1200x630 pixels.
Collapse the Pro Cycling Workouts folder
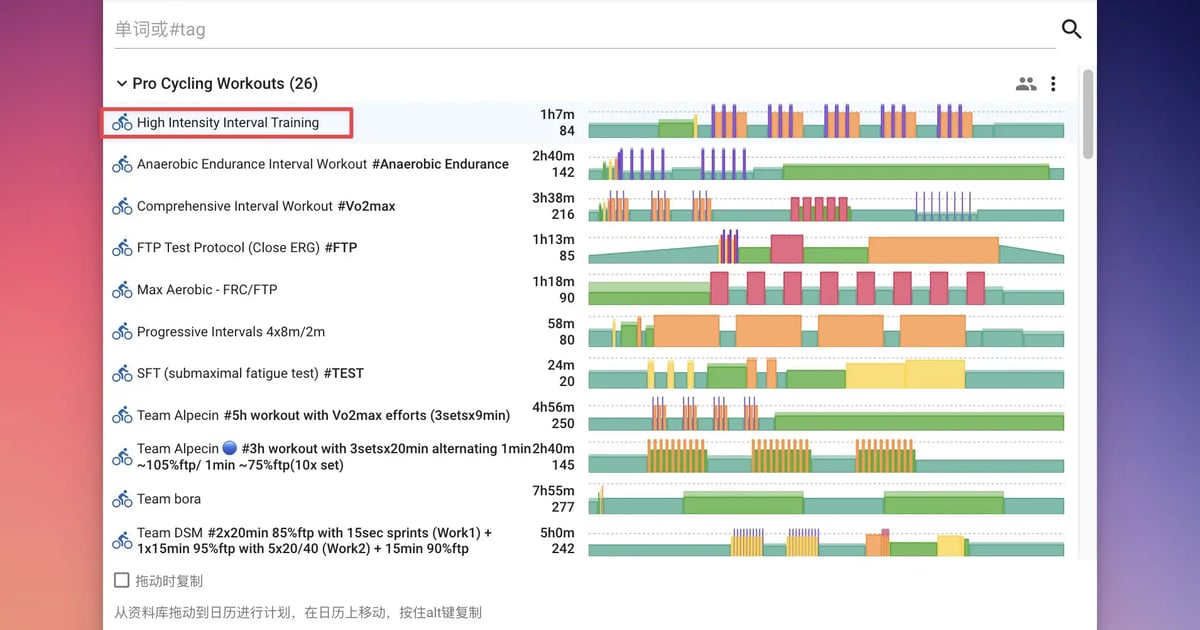122,84
